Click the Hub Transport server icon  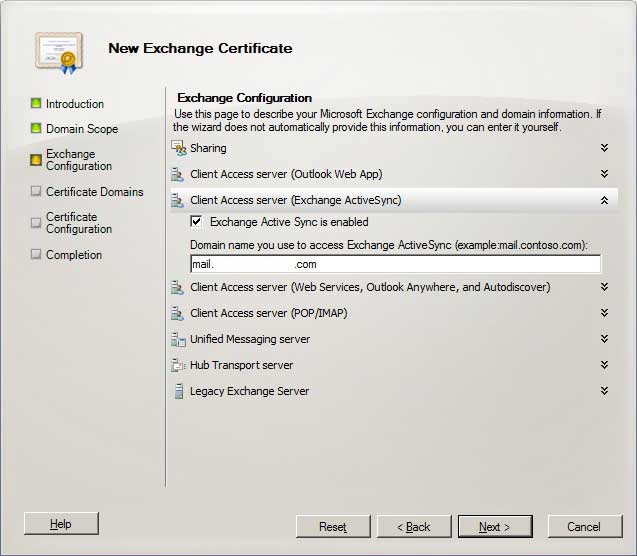point(178,365)
